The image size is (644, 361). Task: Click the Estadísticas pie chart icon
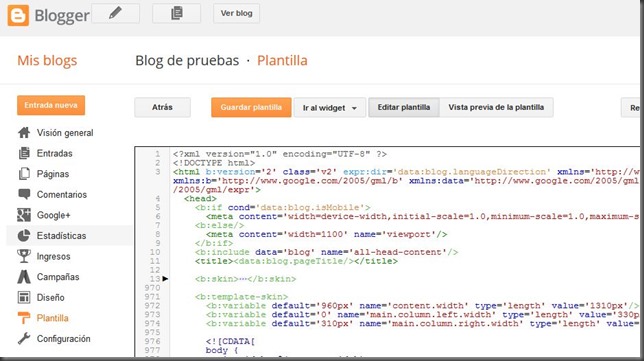[x=24, y=235]
